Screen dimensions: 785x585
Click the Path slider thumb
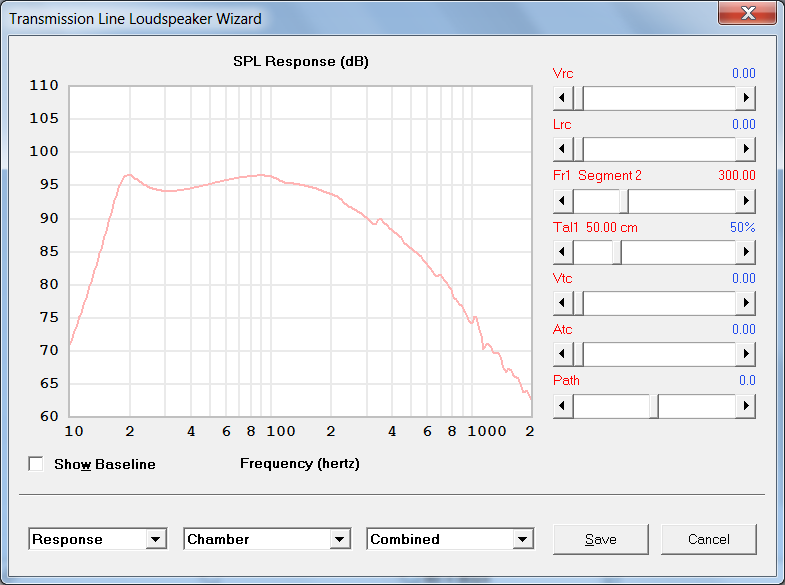[x=654, y=406]
